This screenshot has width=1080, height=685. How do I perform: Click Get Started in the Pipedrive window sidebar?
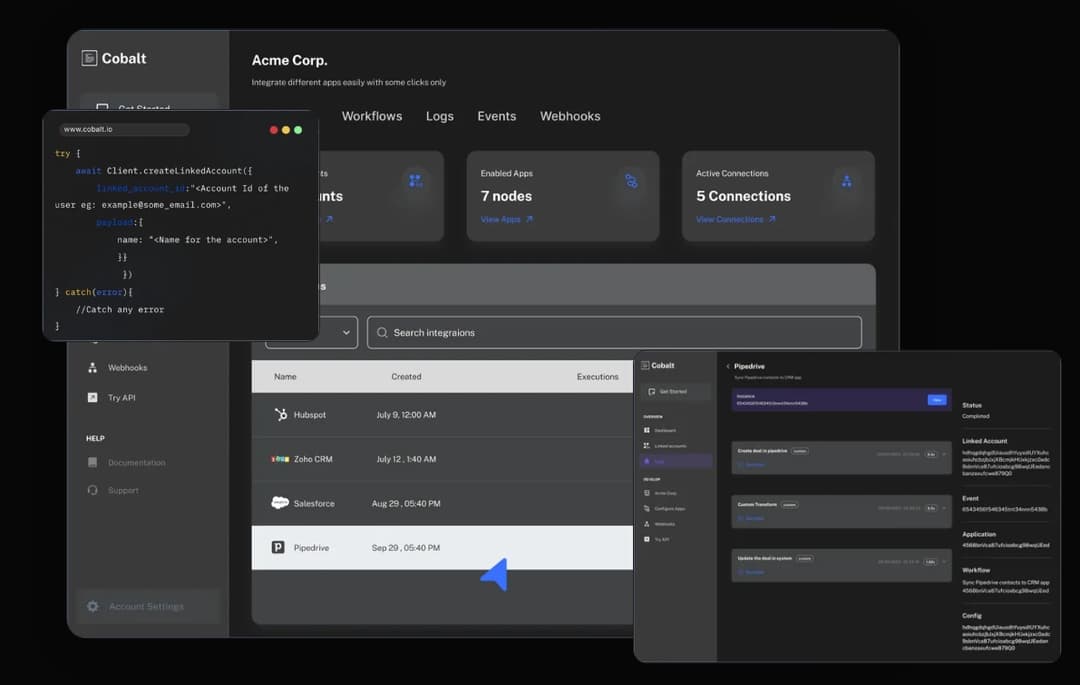tap(675, 392)
